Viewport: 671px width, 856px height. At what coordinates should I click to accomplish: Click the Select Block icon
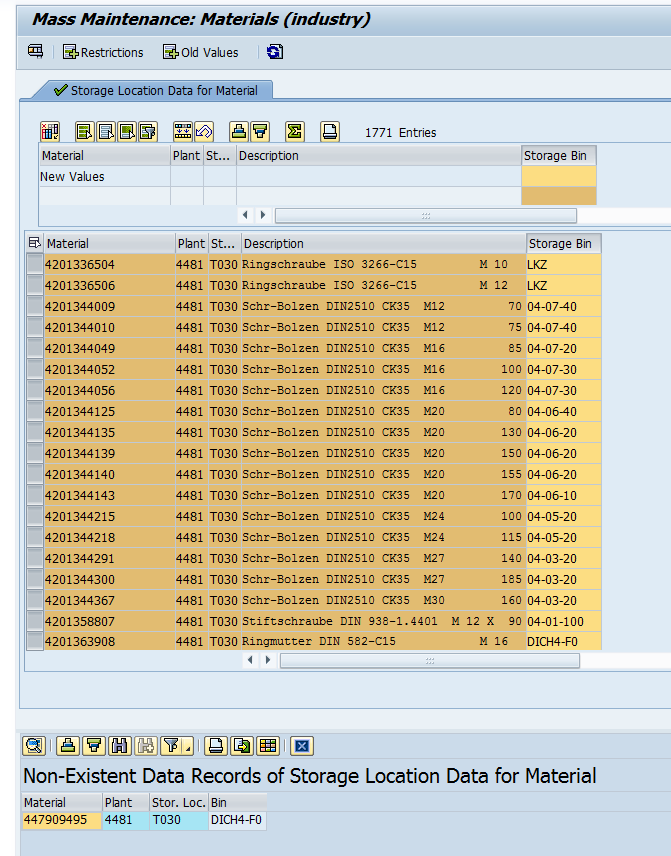click(x=127, y=132)
